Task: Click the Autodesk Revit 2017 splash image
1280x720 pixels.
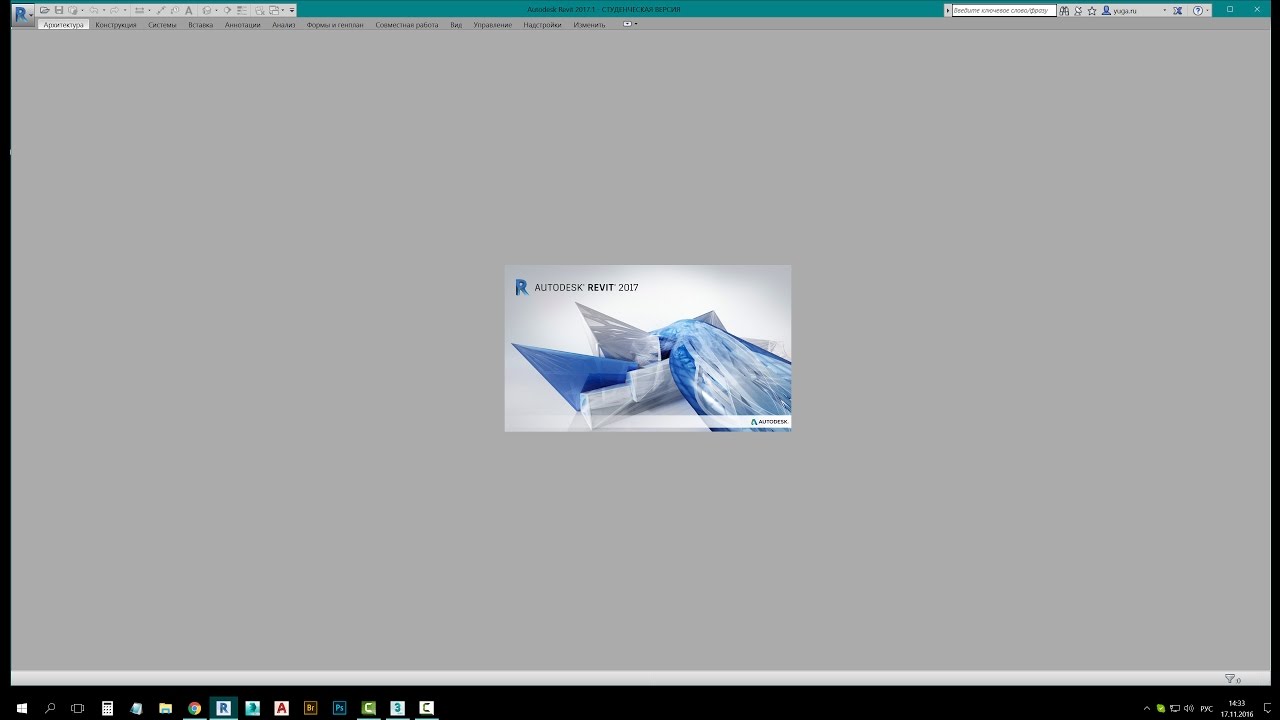Action: click(648, 348)
